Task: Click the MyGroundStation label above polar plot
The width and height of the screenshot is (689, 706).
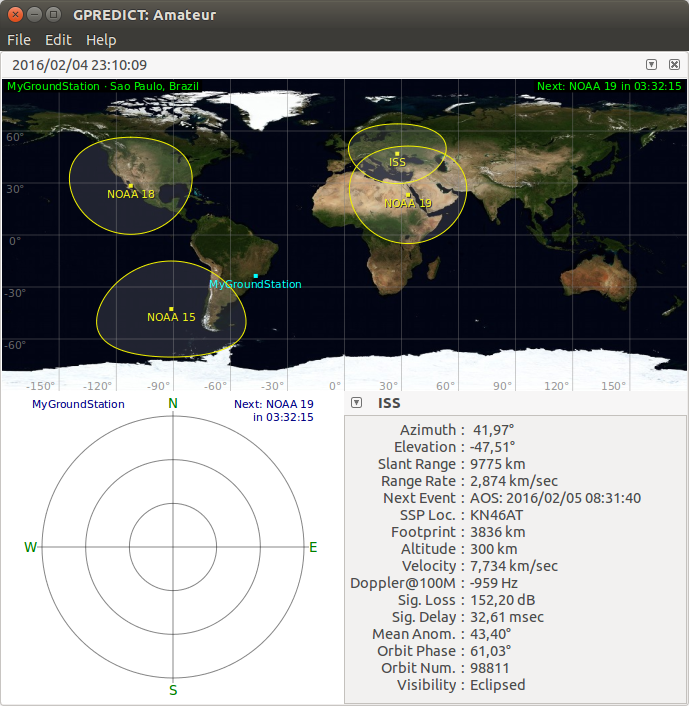Action: [78, 404]
